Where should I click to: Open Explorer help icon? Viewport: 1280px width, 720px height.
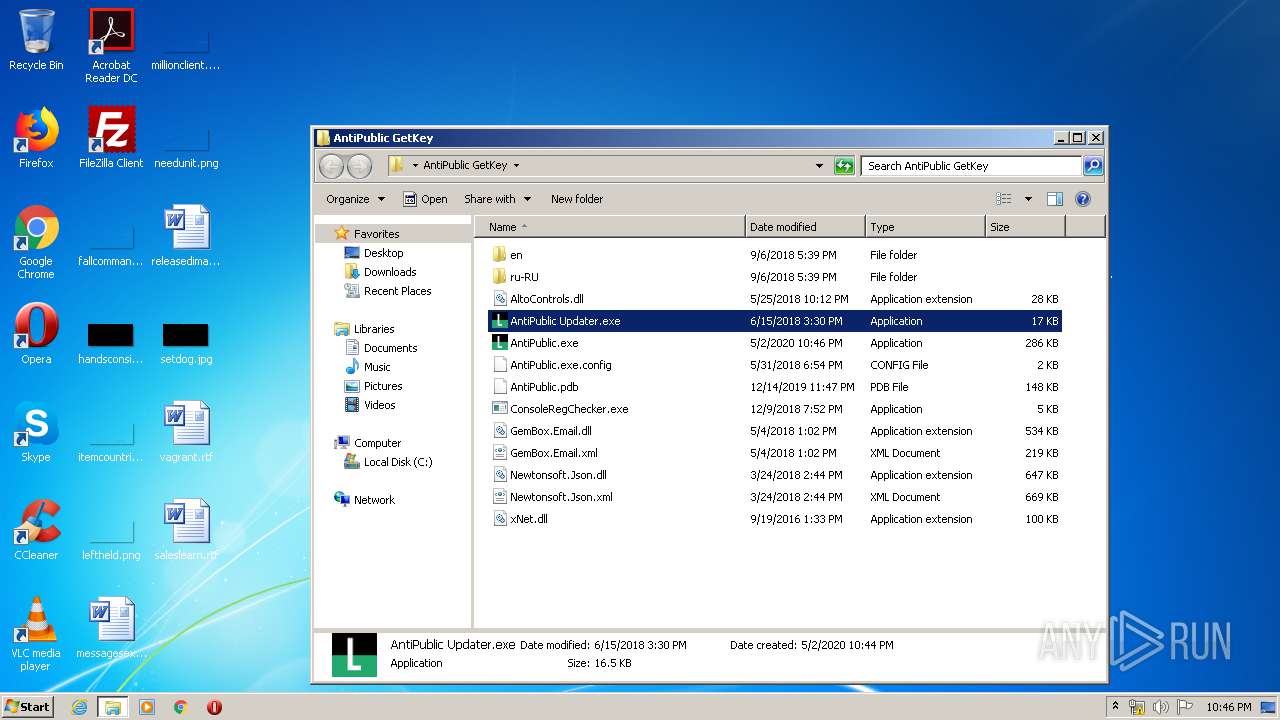[1083, 199]
